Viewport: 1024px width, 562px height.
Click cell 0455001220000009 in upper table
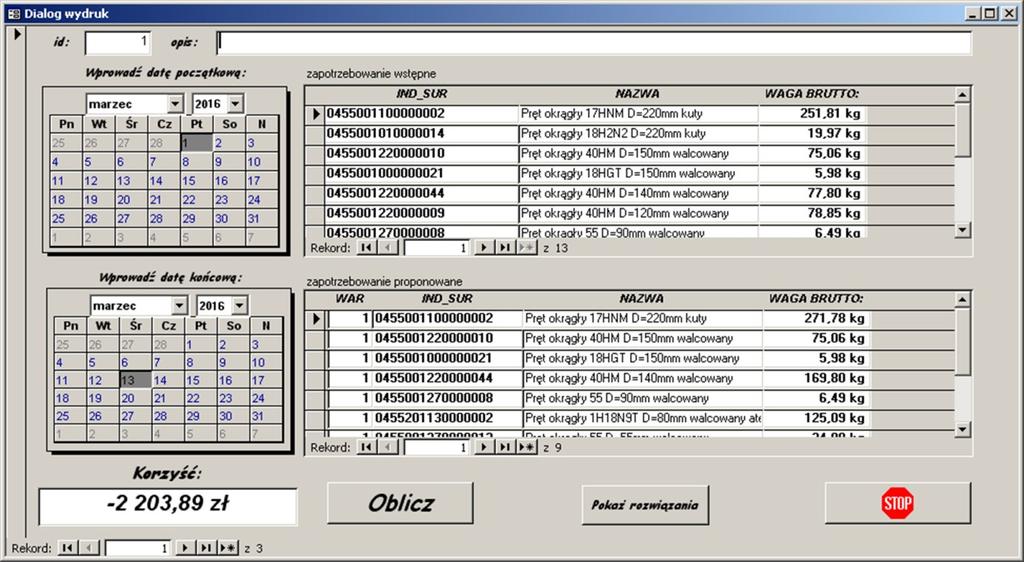click(421, 213)
